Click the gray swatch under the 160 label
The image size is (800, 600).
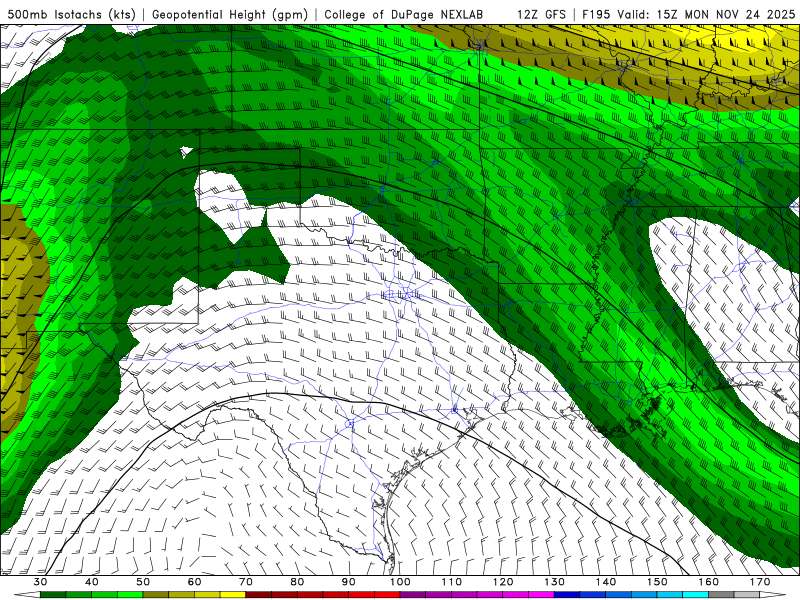tap(721, 595)
